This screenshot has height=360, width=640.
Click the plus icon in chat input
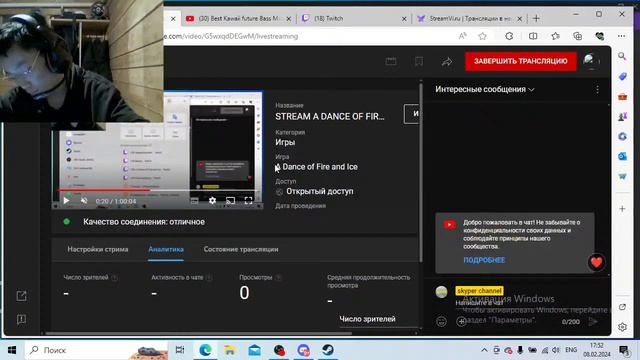click(461, 322)
